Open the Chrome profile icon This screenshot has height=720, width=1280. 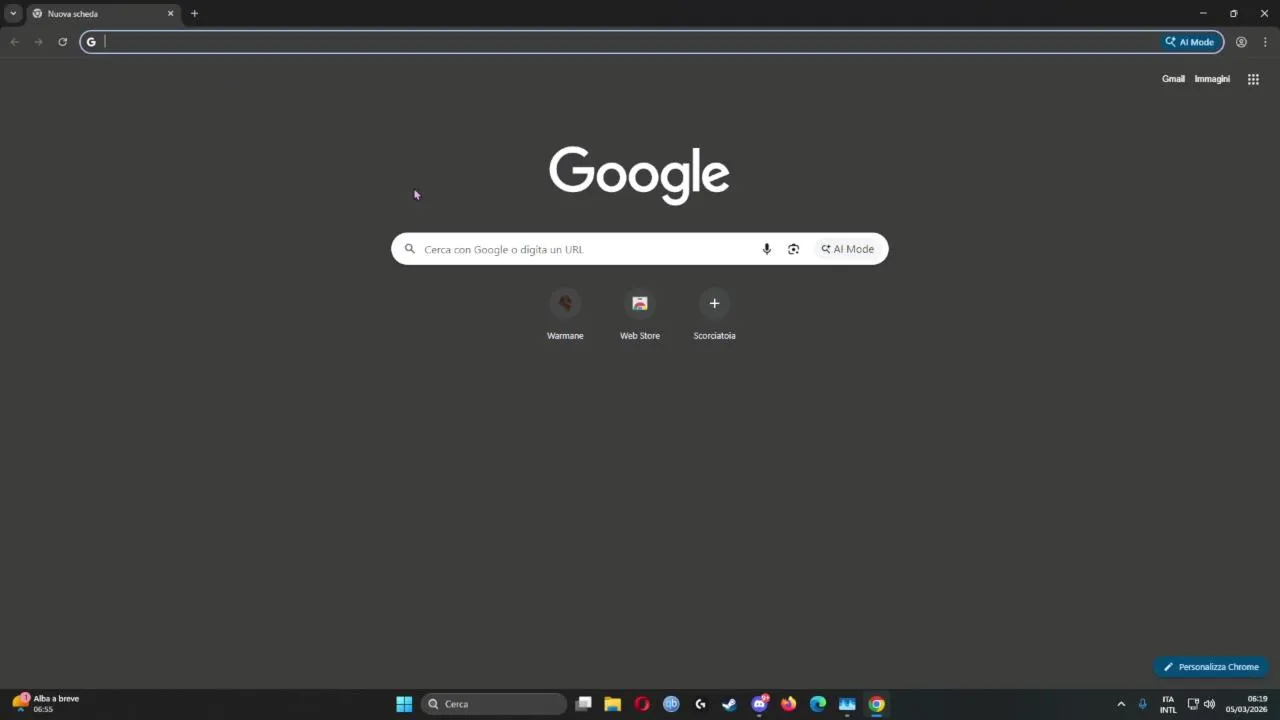(1241, 42)
